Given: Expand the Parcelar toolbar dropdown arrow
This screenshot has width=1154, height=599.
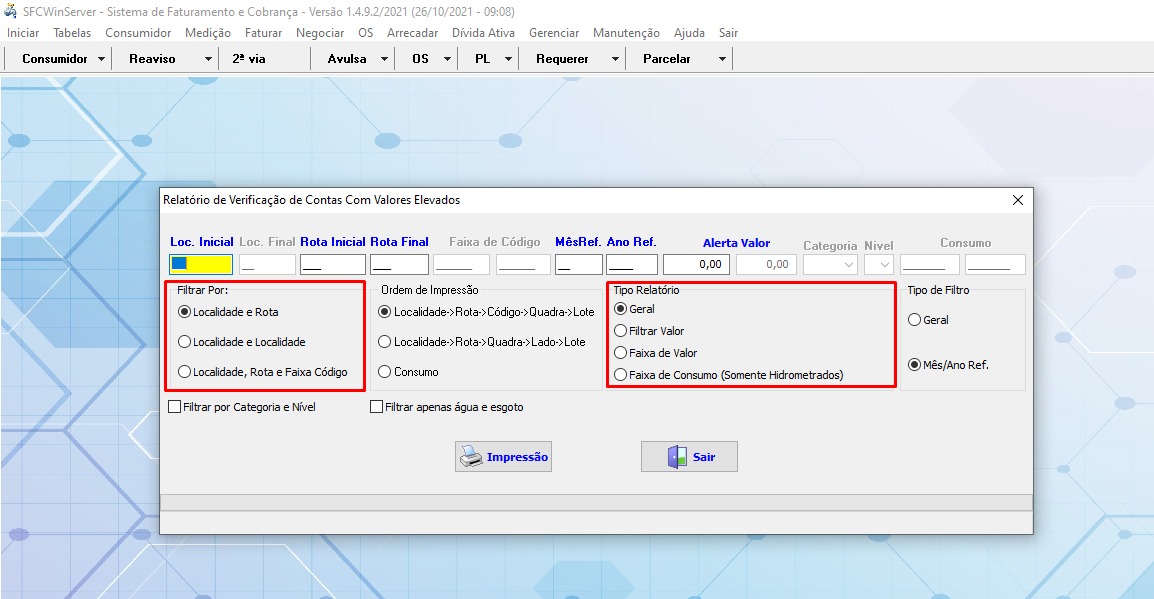Looking at the screenshot, I should (722, 59).
